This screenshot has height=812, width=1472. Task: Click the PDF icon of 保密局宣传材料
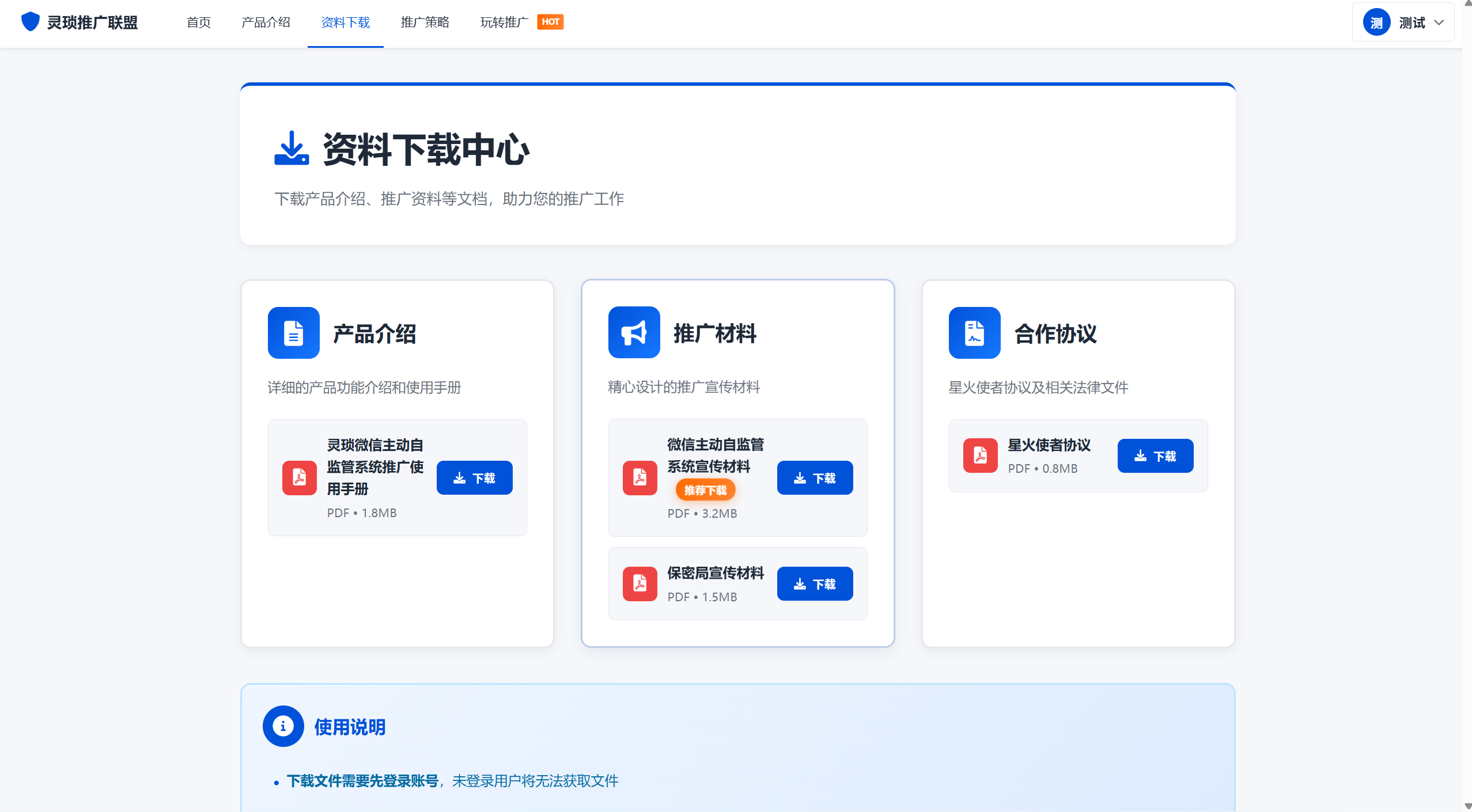639,583
